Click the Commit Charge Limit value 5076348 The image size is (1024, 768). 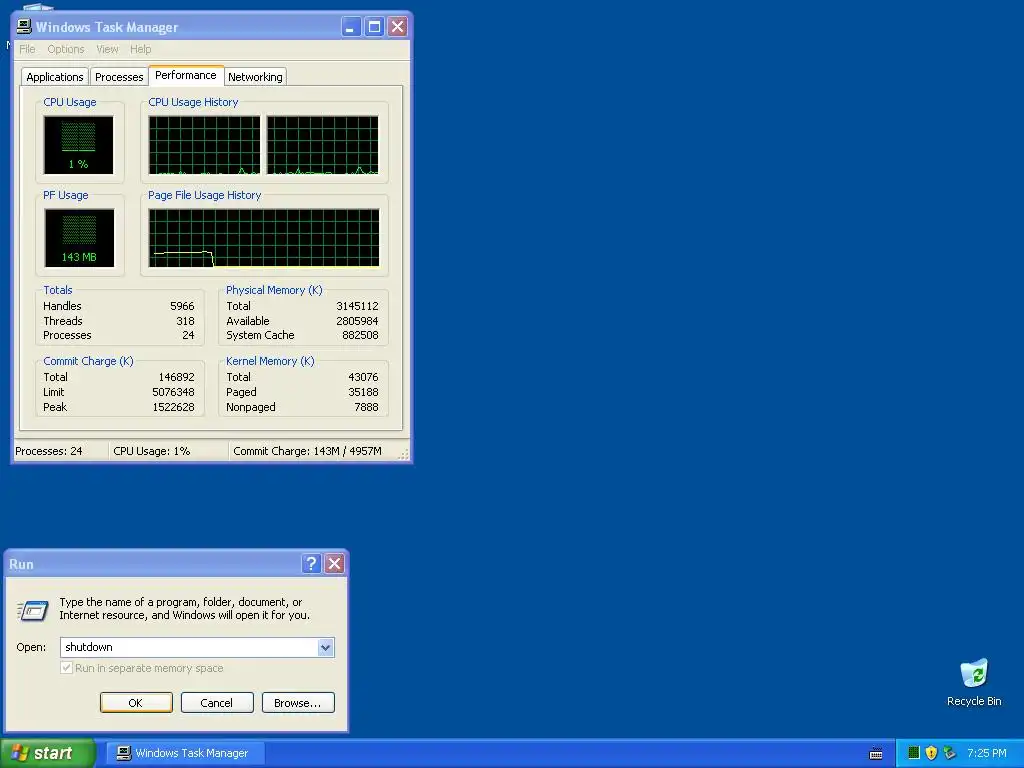coord(173,392)
